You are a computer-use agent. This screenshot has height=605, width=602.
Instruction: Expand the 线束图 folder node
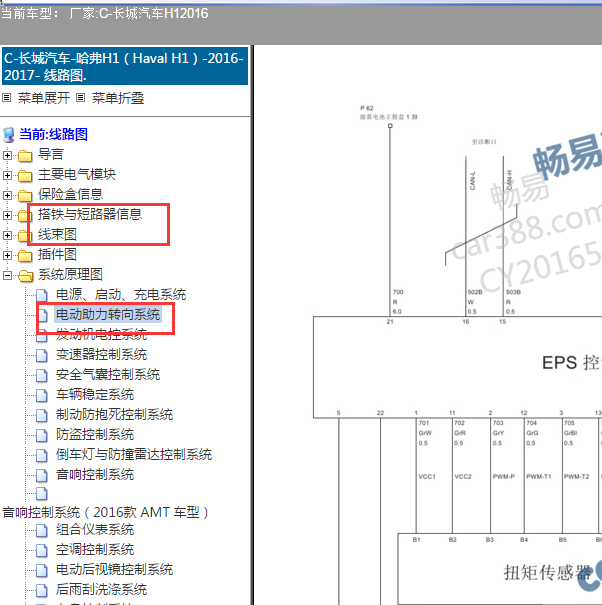(x=7, y=235)
